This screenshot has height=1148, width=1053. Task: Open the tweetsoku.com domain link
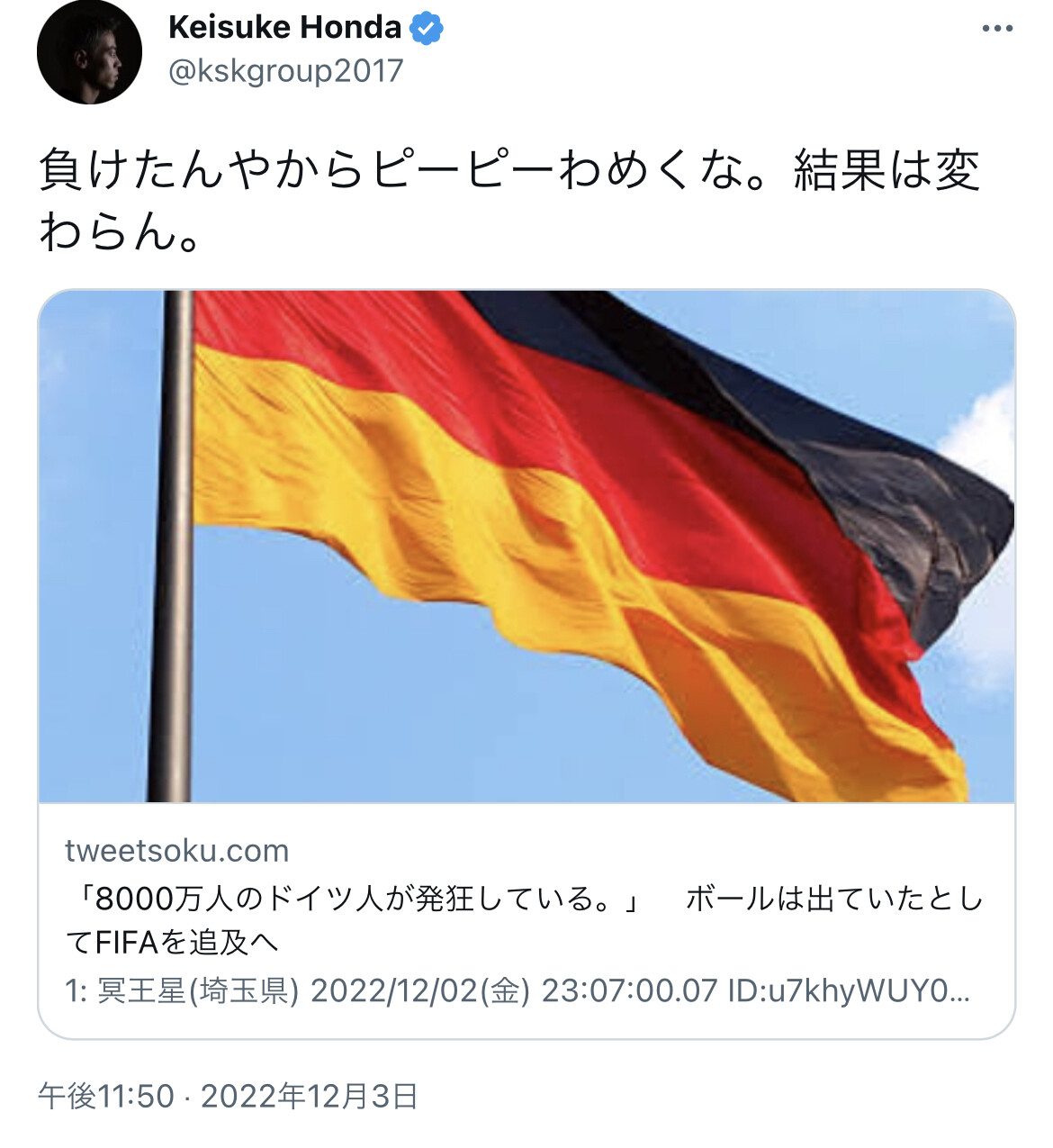point(177,851)
